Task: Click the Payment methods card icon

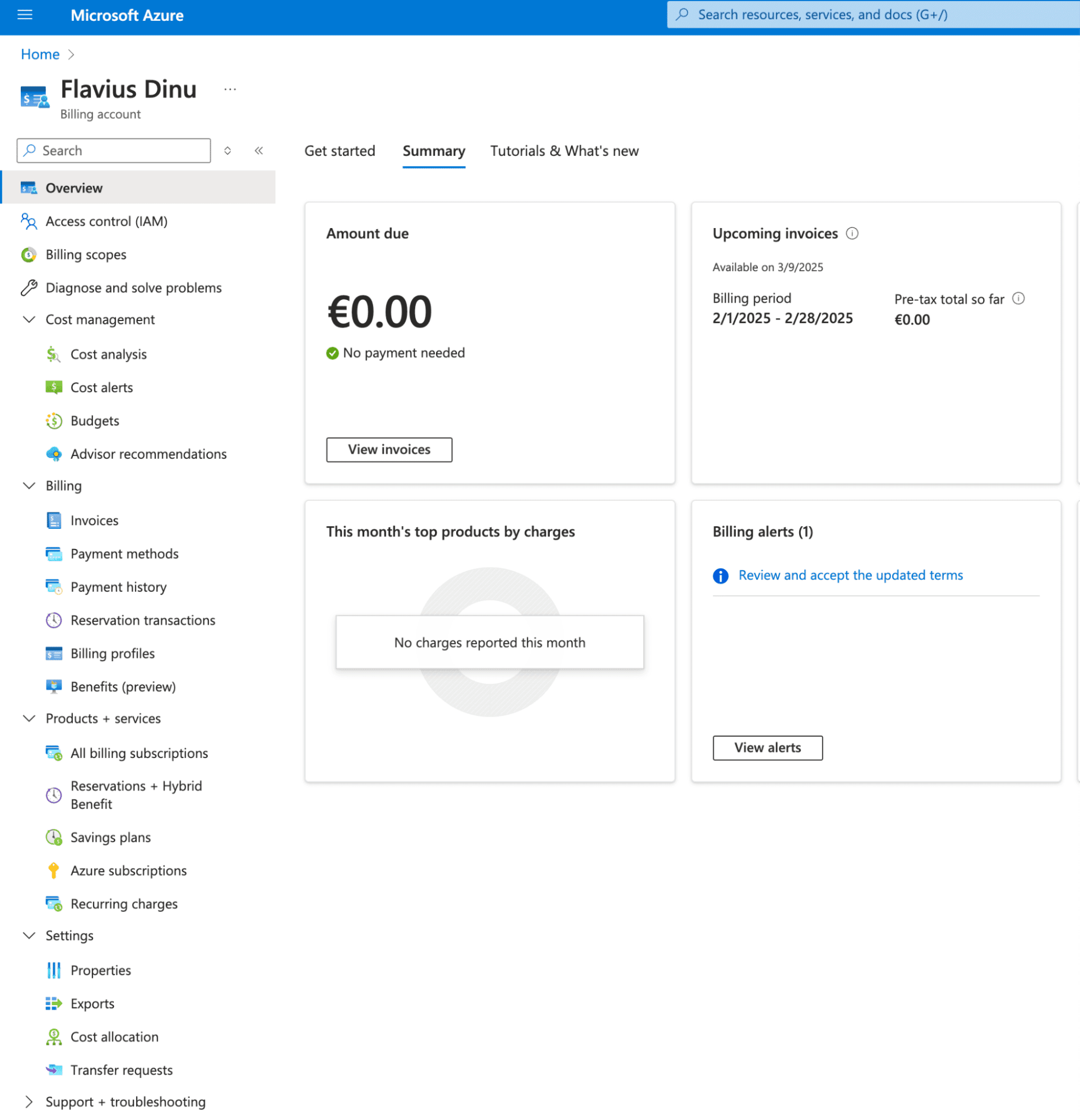Action: click(54, 554)
